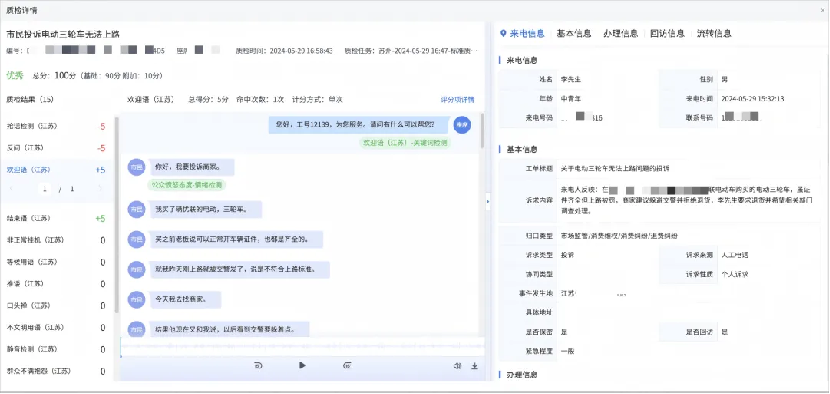Click the message about 电动三轮车 purchase
This screenshot has width=830, height=394.
(205, 209)
